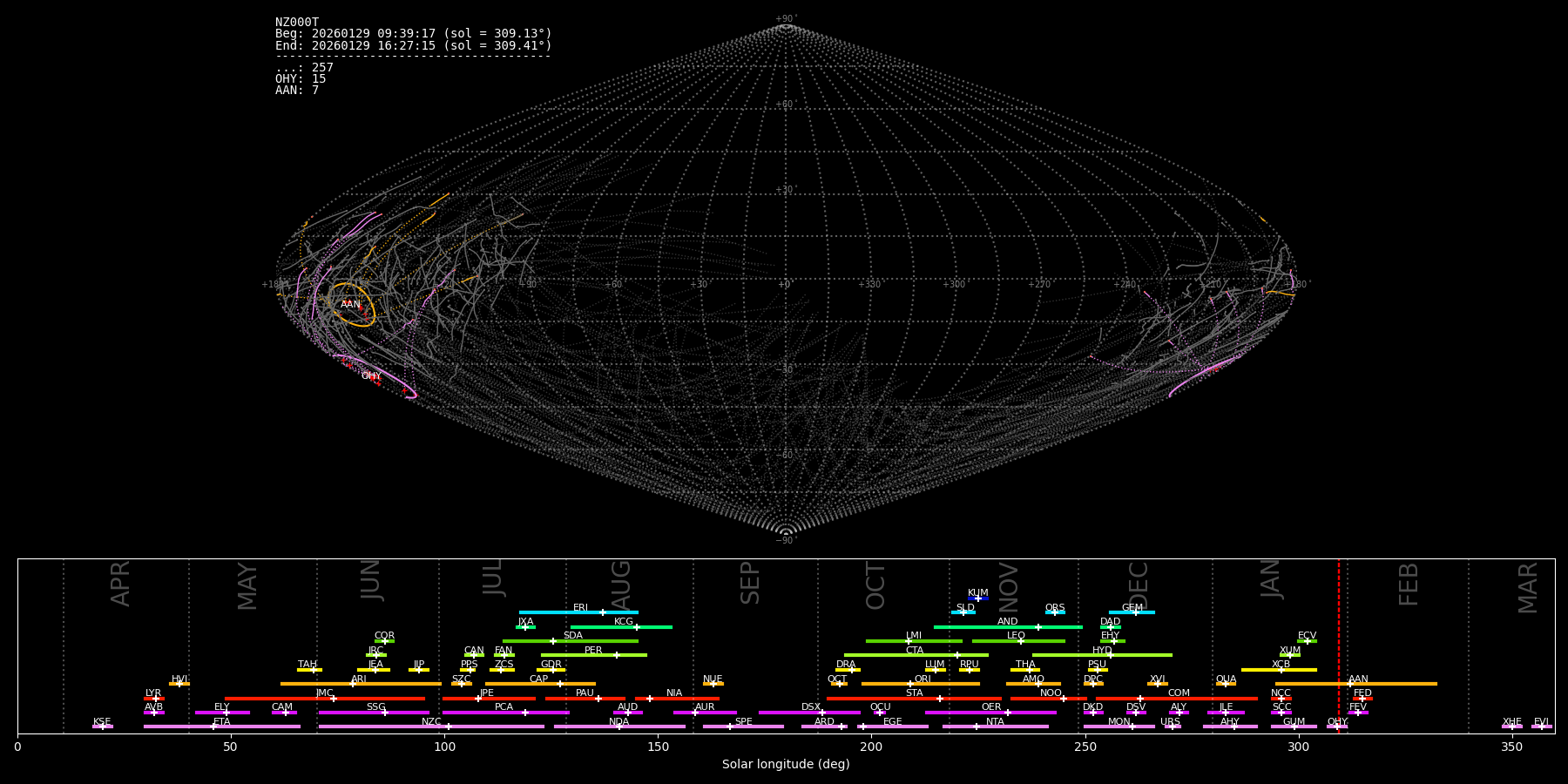
Task: Click the KUM shower bar in timeline
Action: pos(978,598)
